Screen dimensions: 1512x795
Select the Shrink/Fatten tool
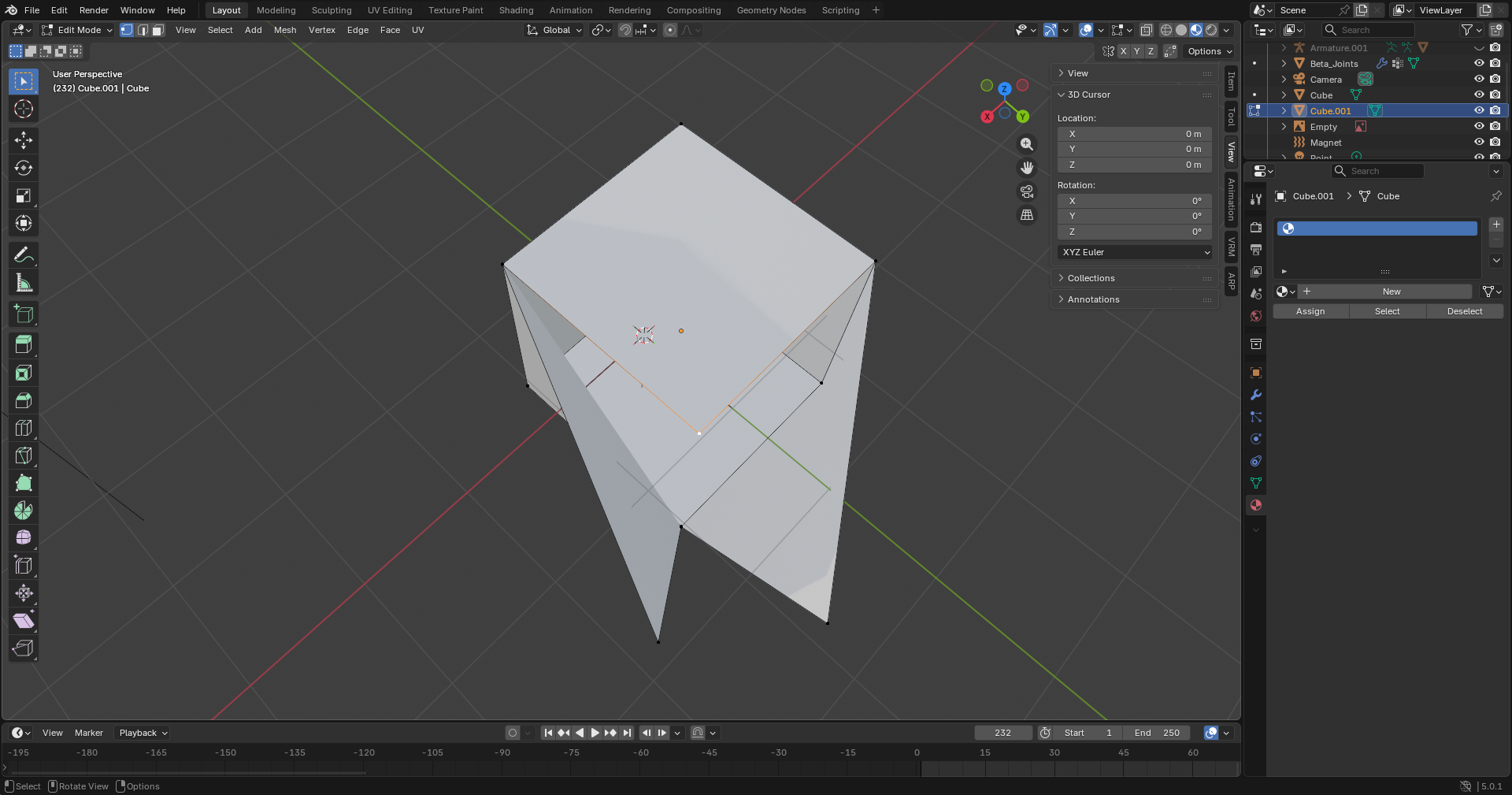pyautogui.click(x=24, y=593)
